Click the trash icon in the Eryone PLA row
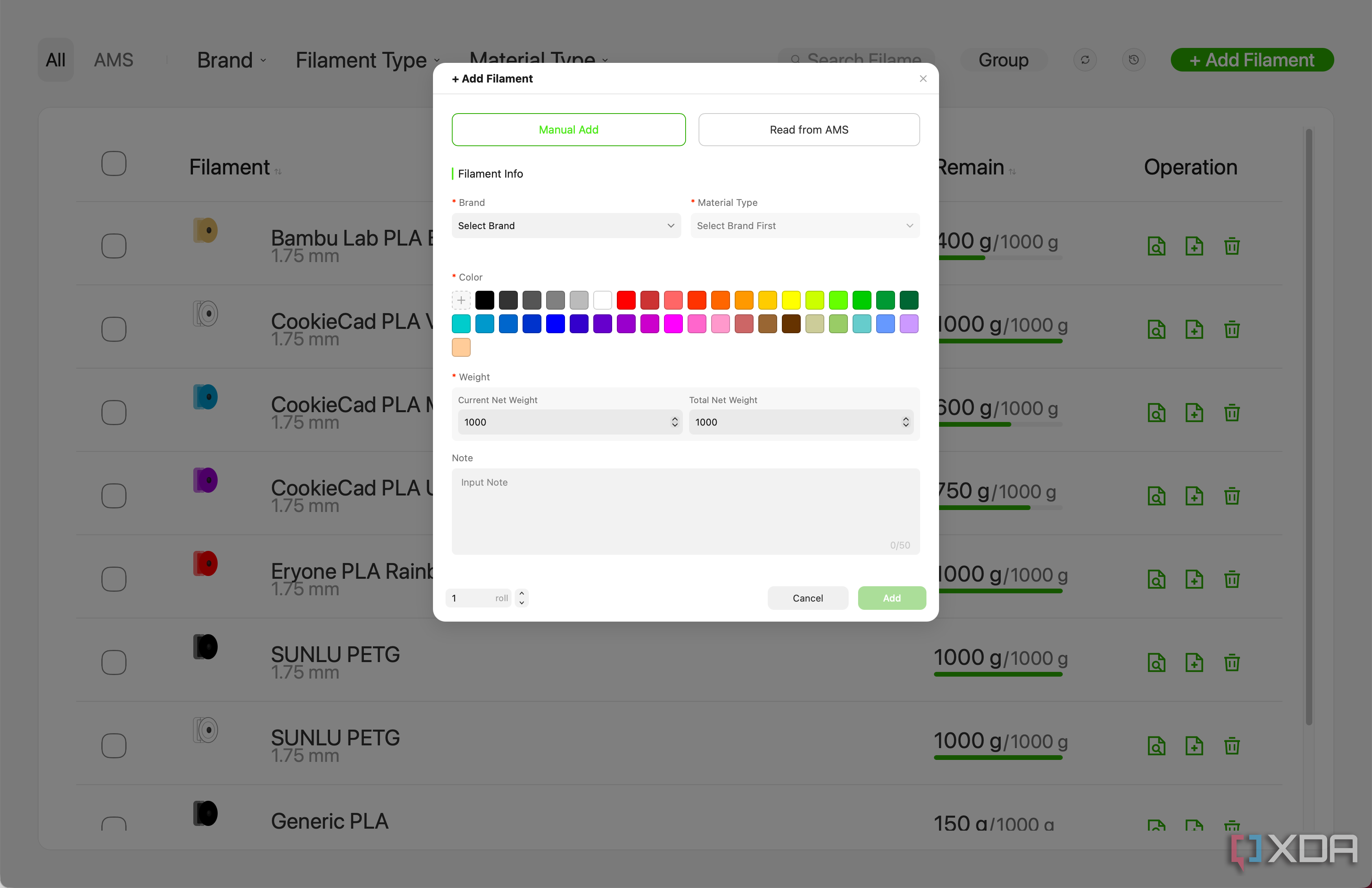This screenshot has width=1372, height=888. pos(1232,579)
